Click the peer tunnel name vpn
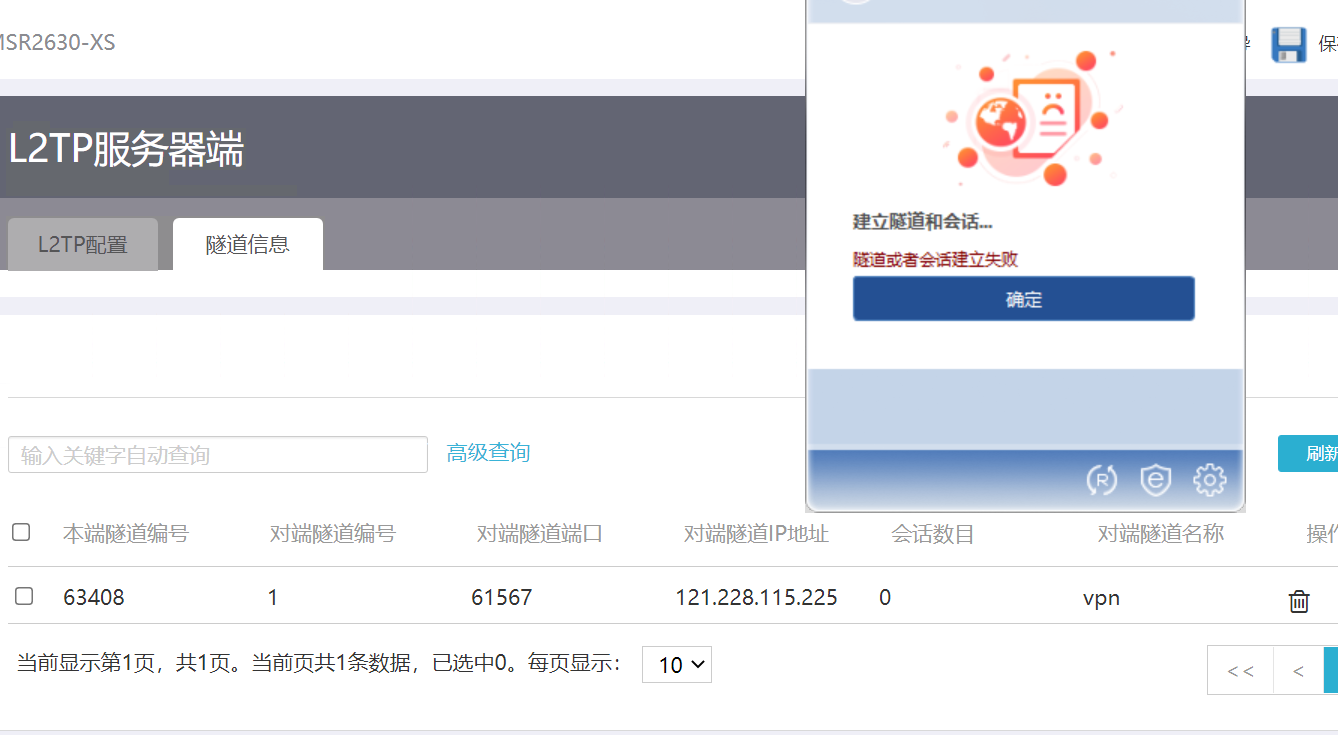Image resolution: width=1338 pixels, height=735 pixels. [x=1101, y=598]
